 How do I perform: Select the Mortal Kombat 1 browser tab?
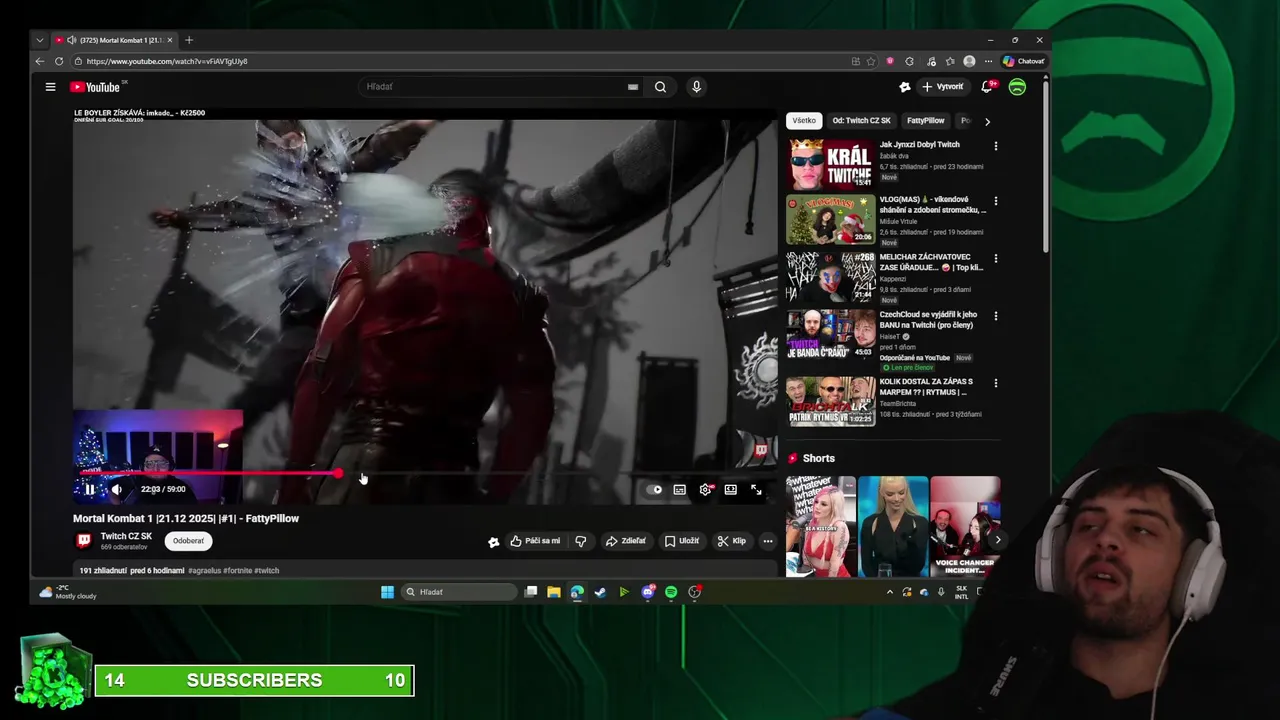click(x=114, y=40)
